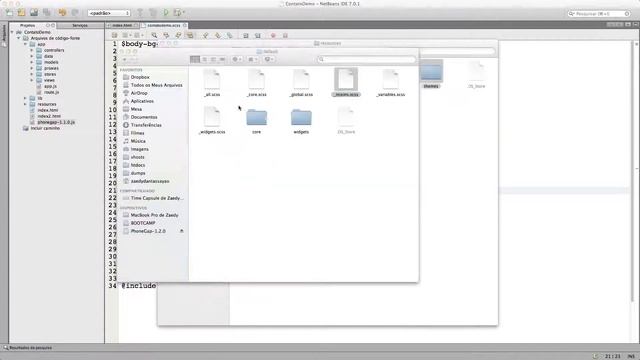The image size is (640, 360).
Task: Eject the PhoneGap-1.2.0 volume
Action: pos(182,231)
